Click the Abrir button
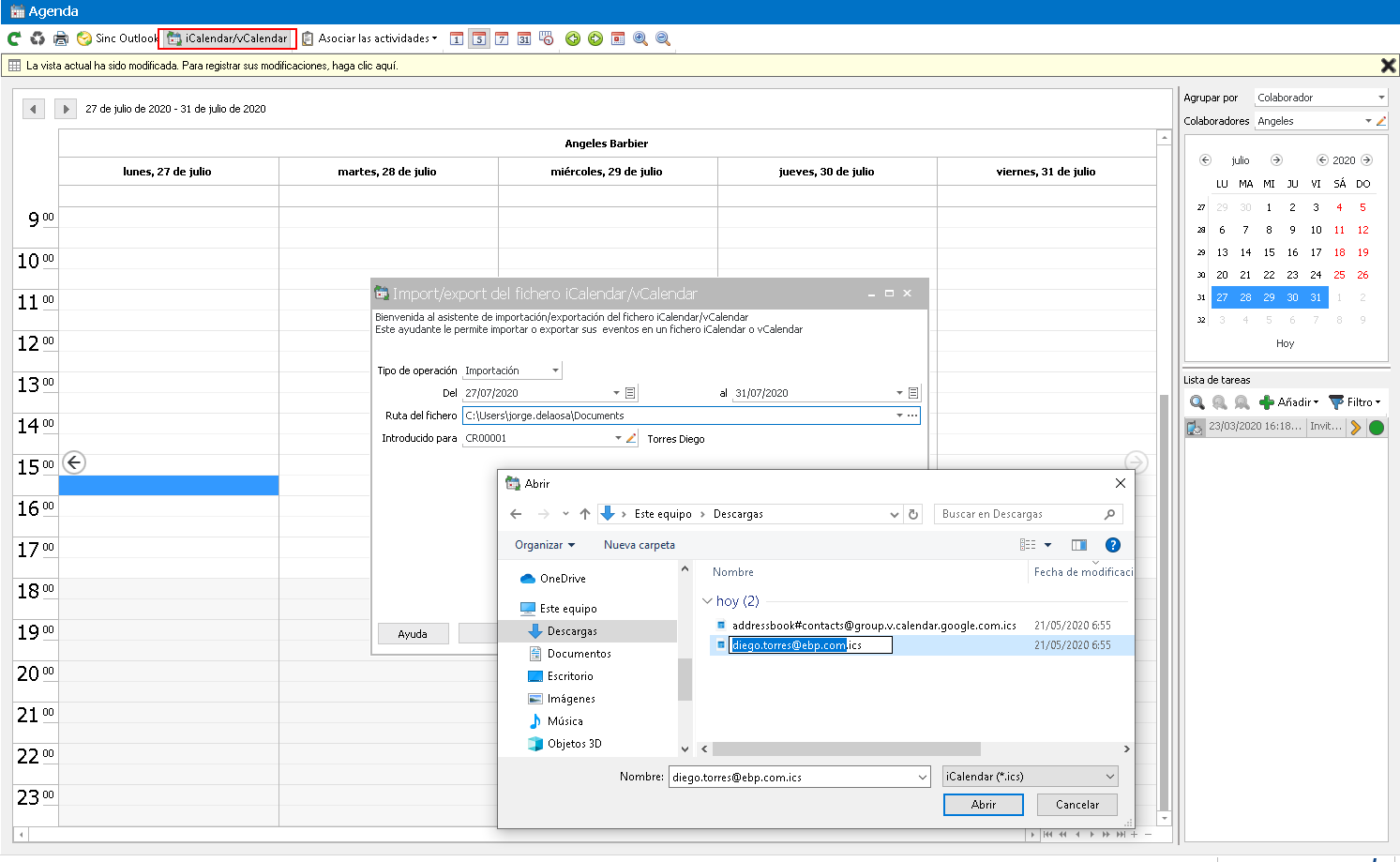Viewport: 1400px width, 862px height. [984, 805]
